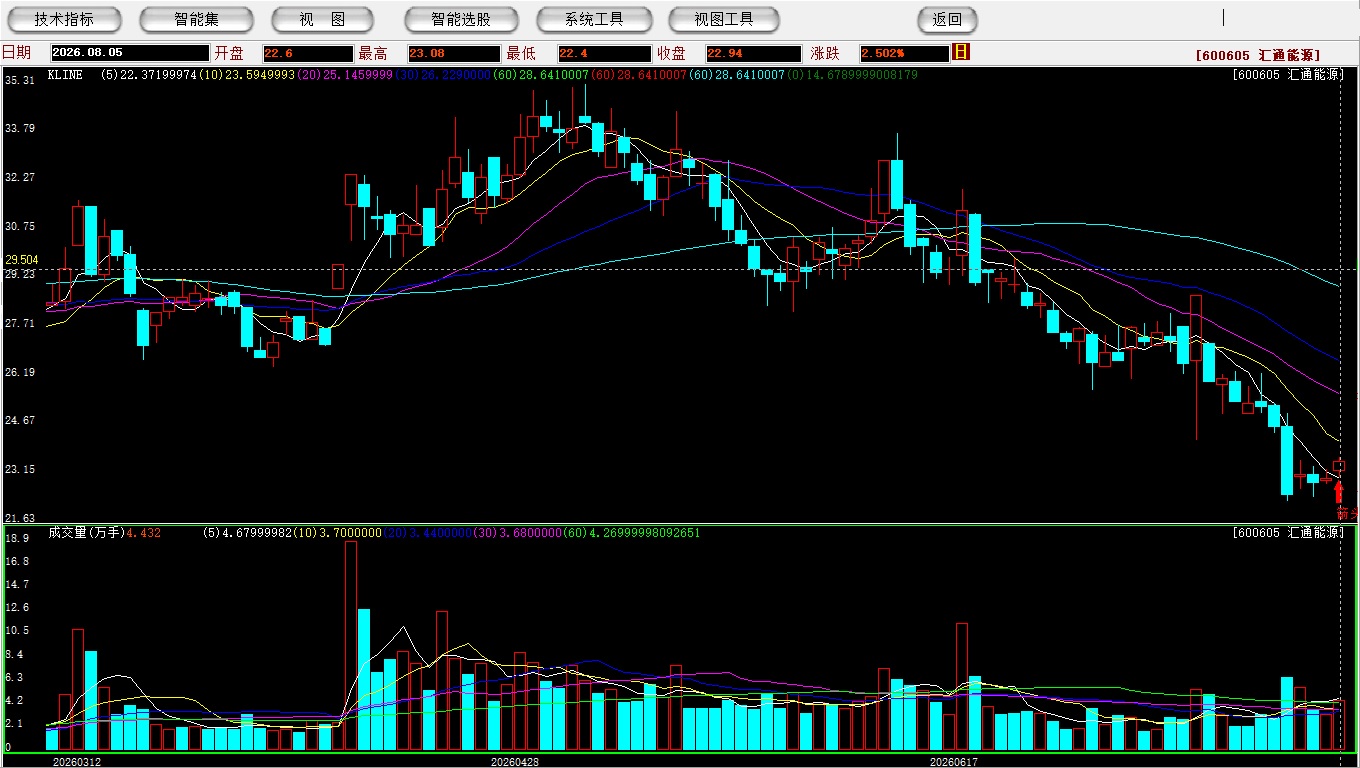The width and height of the screenshot is (1360, 768).
Task: Click the 18.9 volume axis label
Action: [x=15, y=538]
